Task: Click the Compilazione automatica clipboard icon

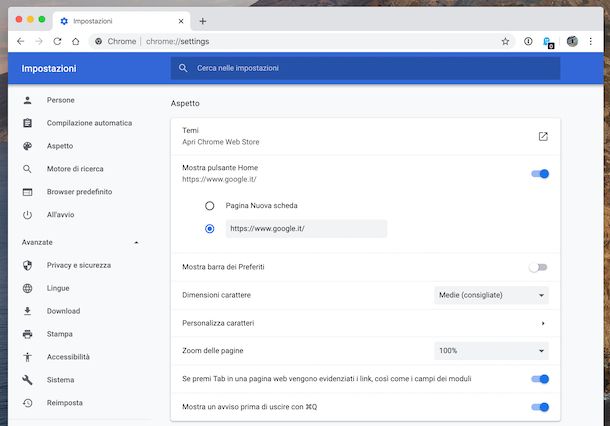Action: coord(27,123)
